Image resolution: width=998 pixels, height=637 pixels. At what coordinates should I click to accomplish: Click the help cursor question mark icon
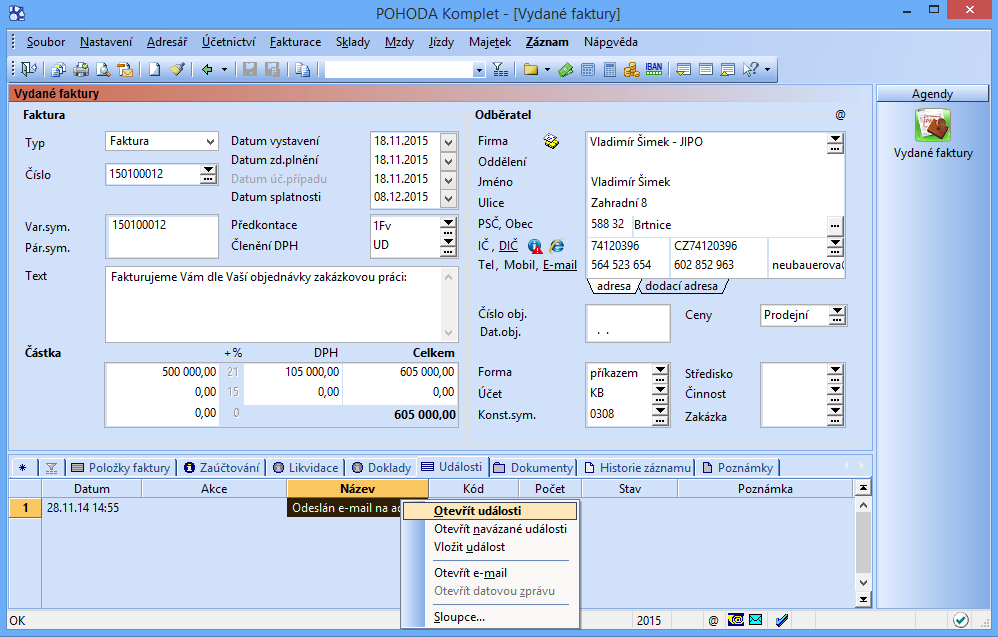[x=751, y=69]
